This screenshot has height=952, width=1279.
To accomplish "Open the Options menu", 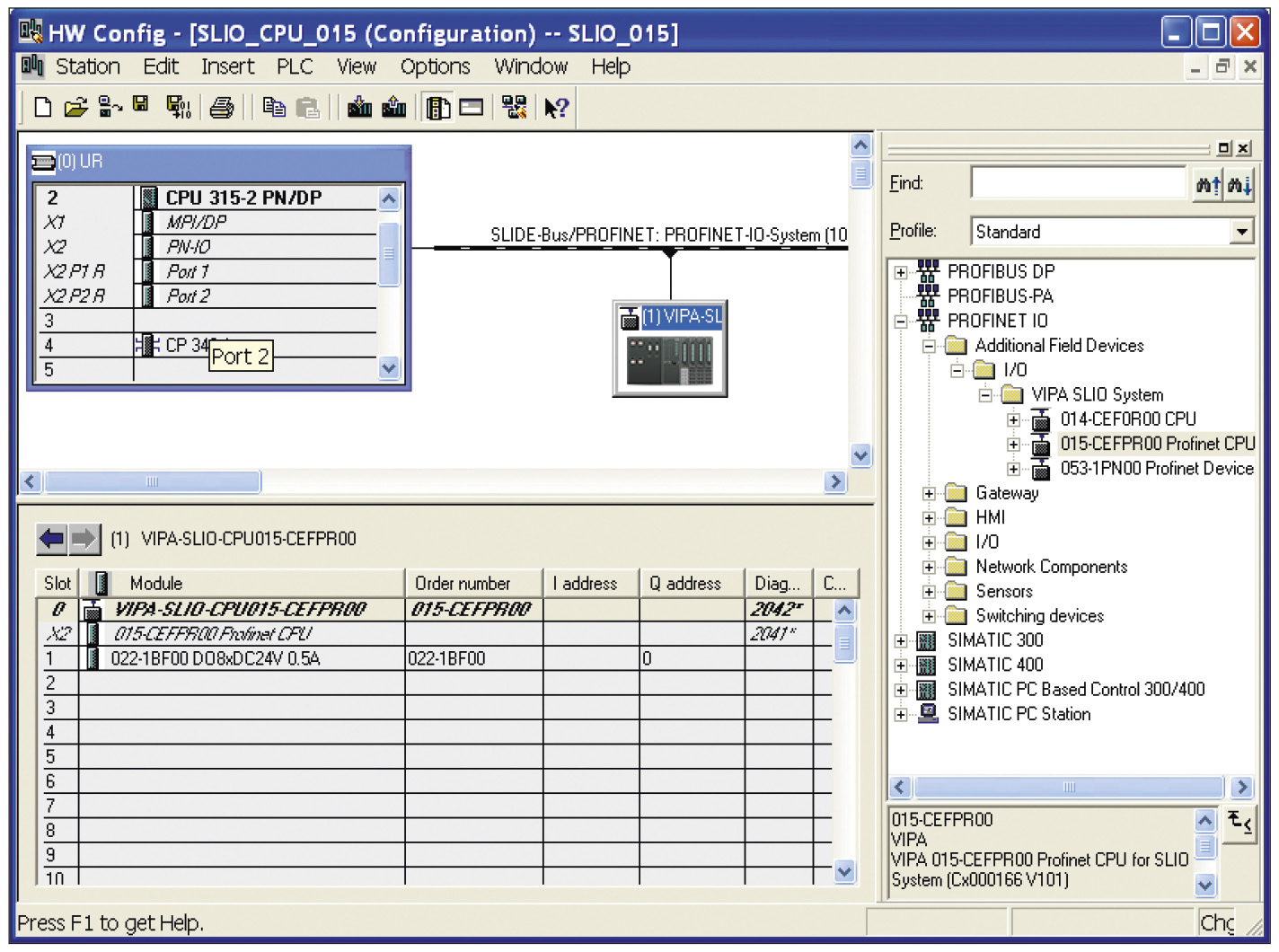I will [x=435, y=66].
